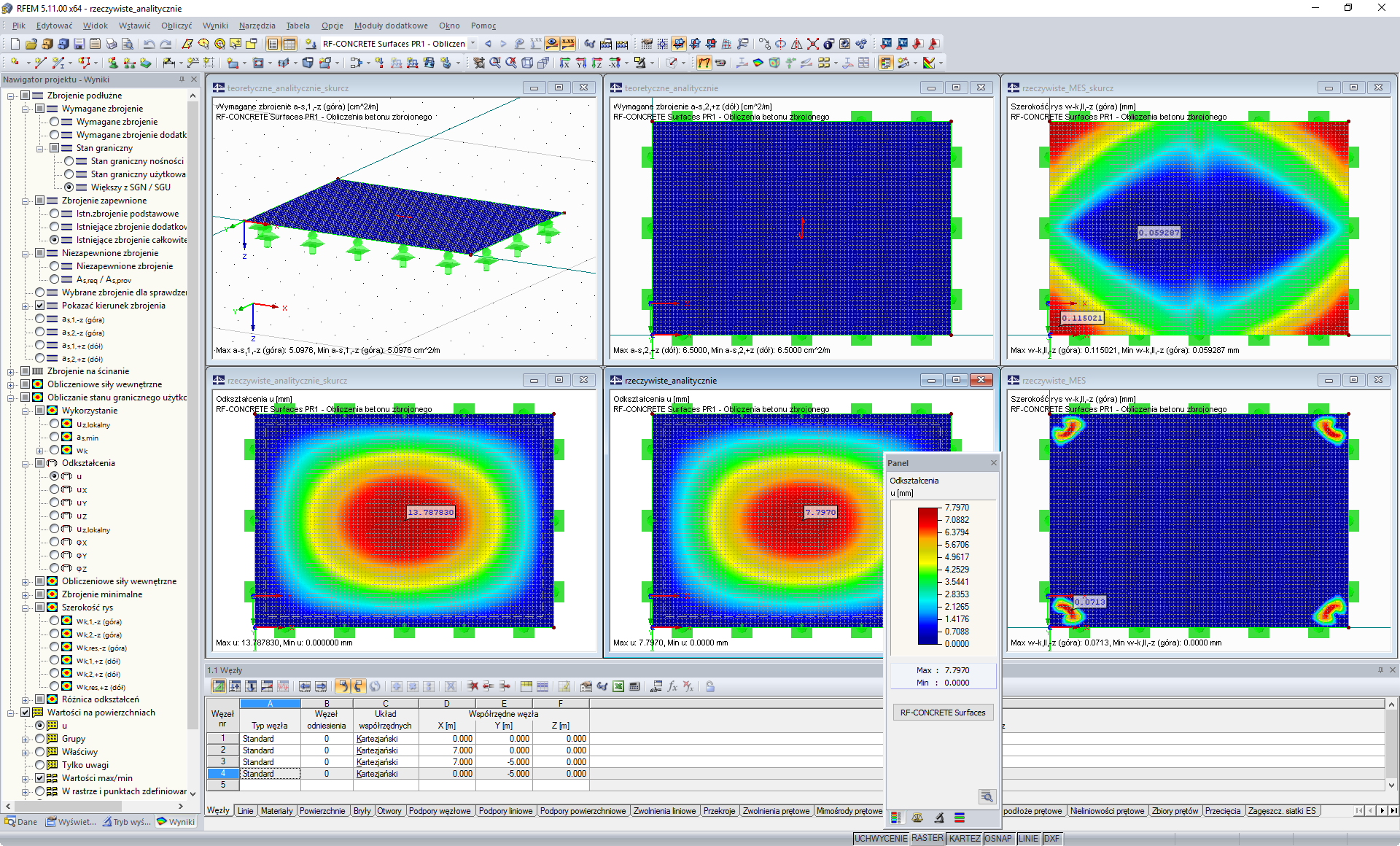Click the Open file folder icon
1400x846 pixels.
tap(31, 44)
